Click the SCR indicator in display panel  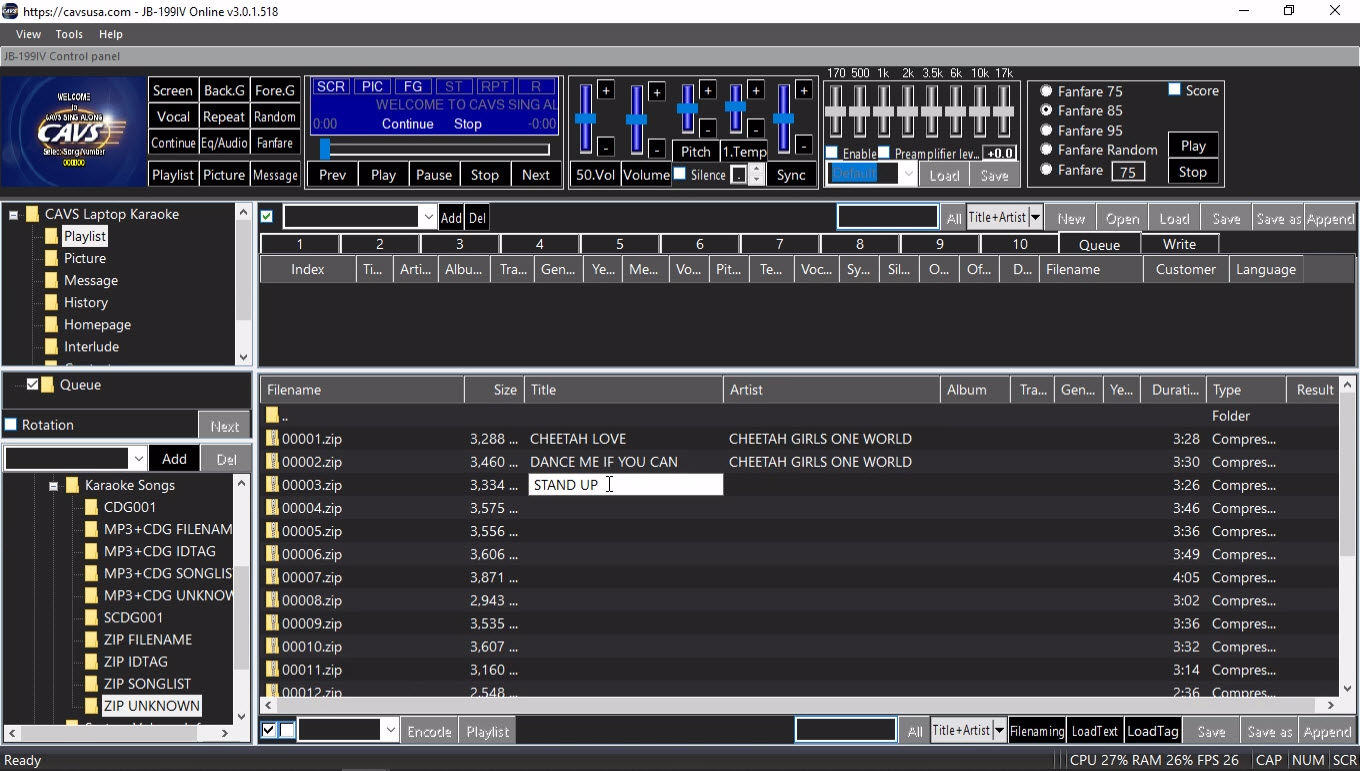coord(331,87)
